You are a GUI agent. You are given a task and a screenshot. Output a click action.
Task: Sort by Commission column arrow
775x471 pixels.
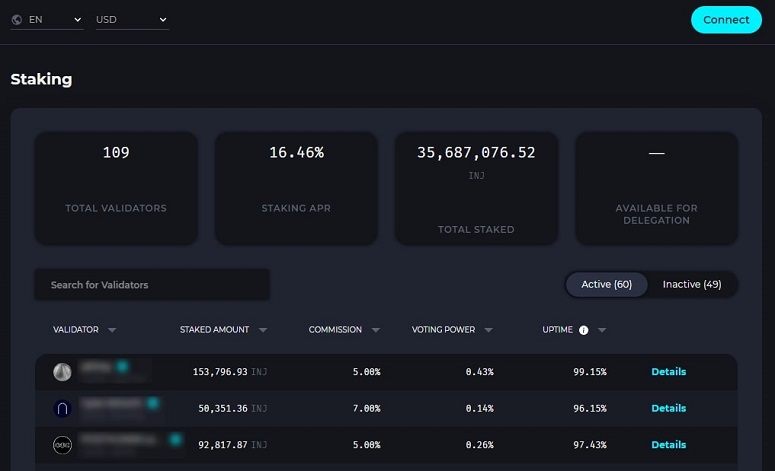coord(376,330)
